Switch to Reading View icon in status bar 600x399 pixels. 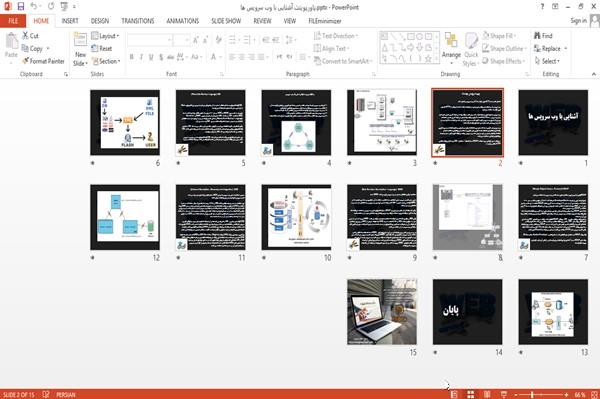pos(487,394)
